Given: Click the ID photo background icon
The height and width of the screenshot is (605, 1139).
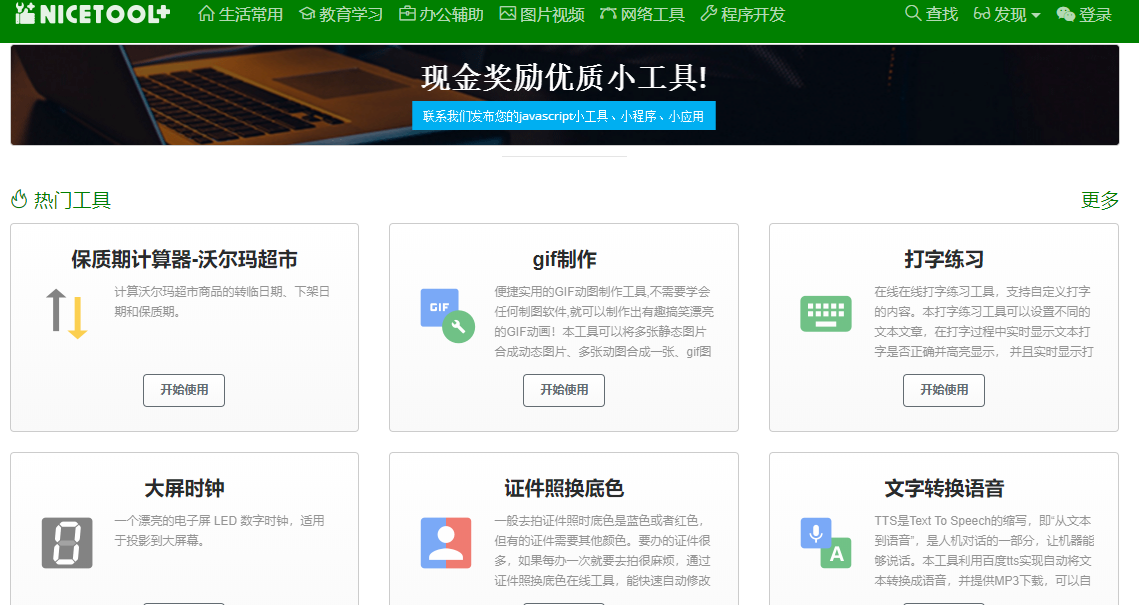Looking at the screenshot, I should point(446,543).
